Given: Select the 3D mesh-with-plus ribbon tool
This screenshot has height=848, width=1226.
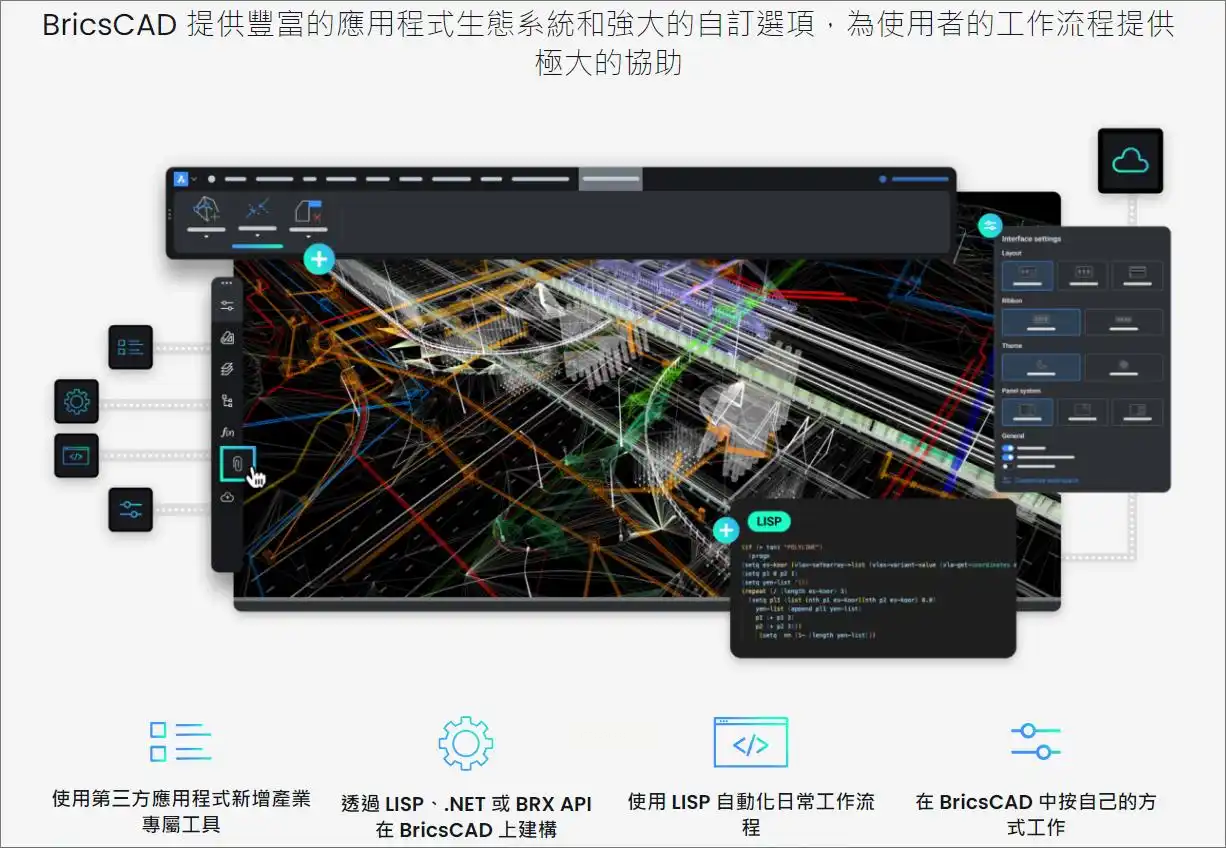Looking at the screenshot, I should 207,209.
